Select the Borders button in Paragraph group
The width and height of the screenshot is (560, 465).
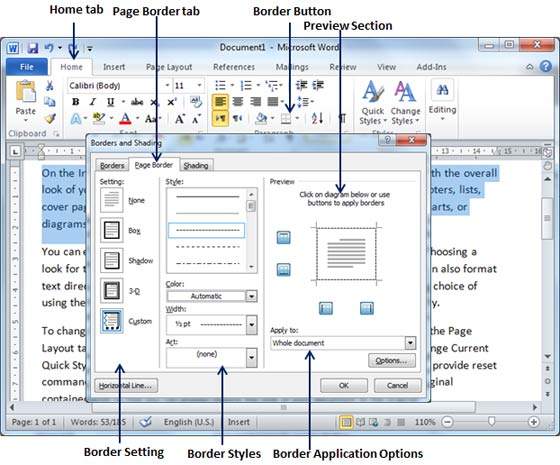pyautogui.click(x=286, y=118)
